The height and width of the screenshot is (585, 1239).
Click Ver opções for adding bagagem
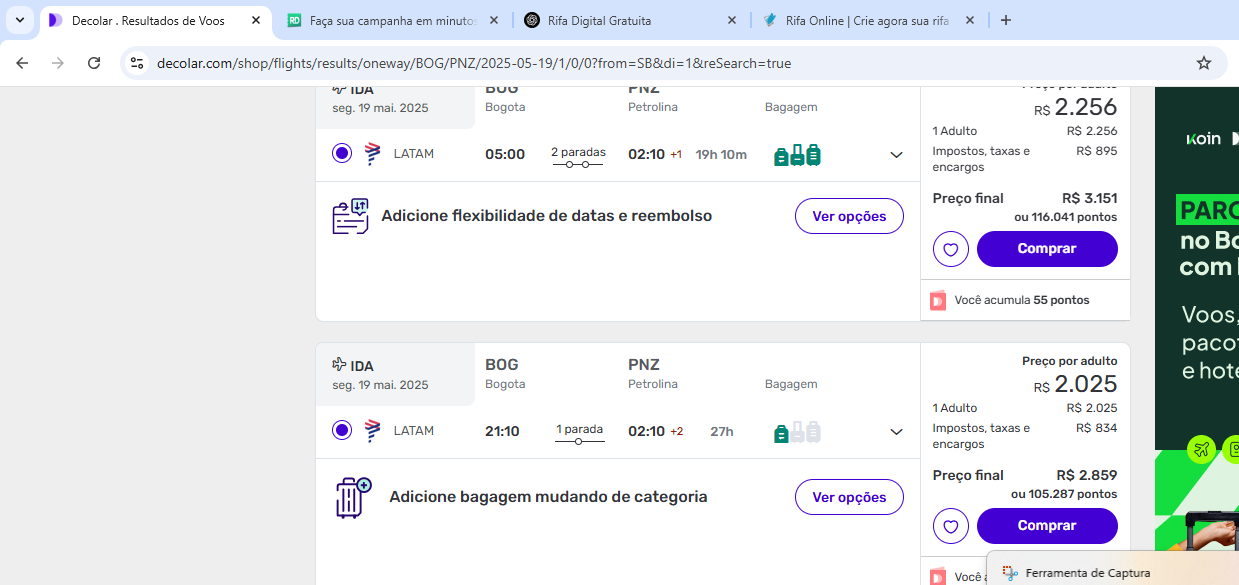tap(849, 497)
